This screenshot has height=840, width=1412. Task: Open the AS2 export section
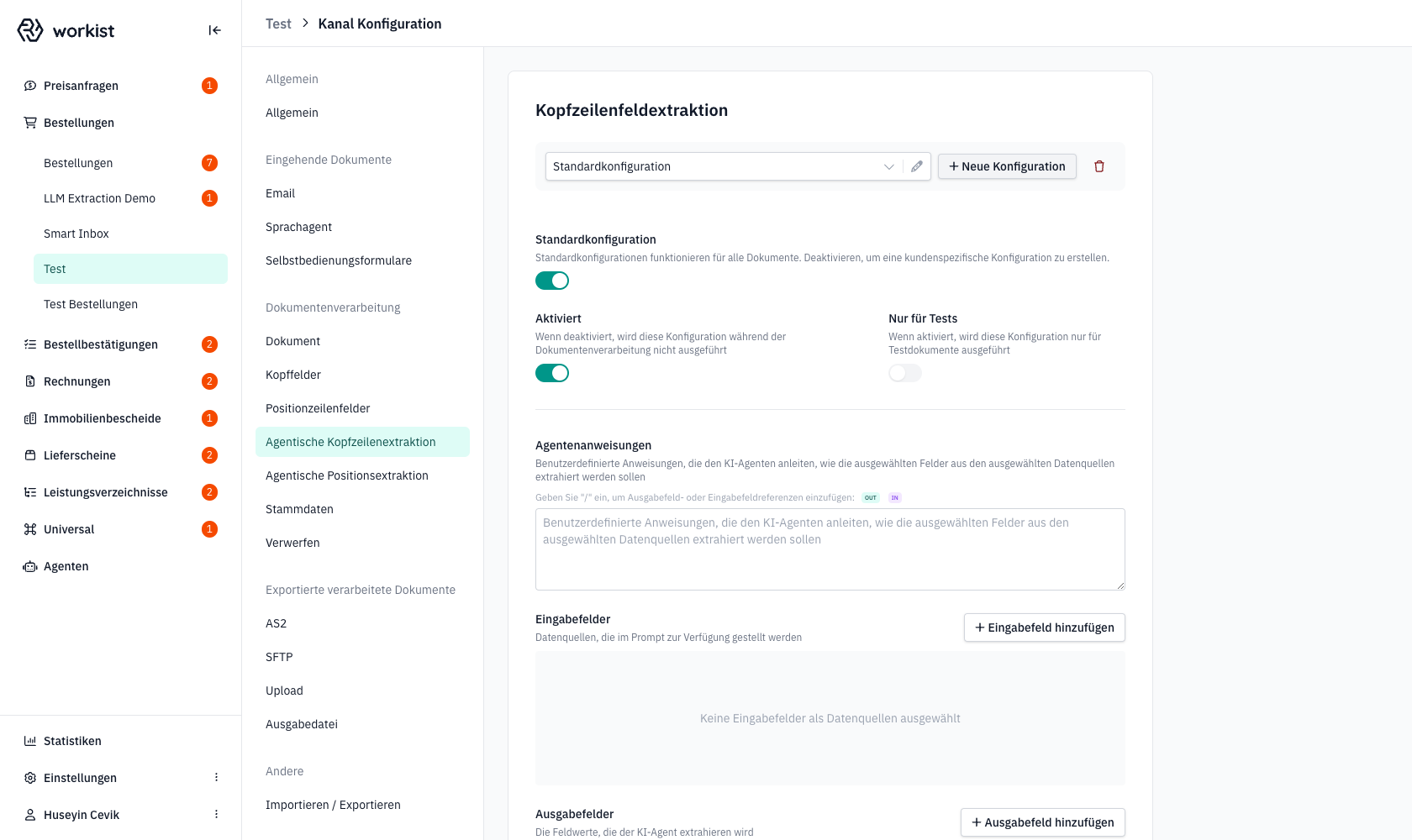tap(362, 623)
